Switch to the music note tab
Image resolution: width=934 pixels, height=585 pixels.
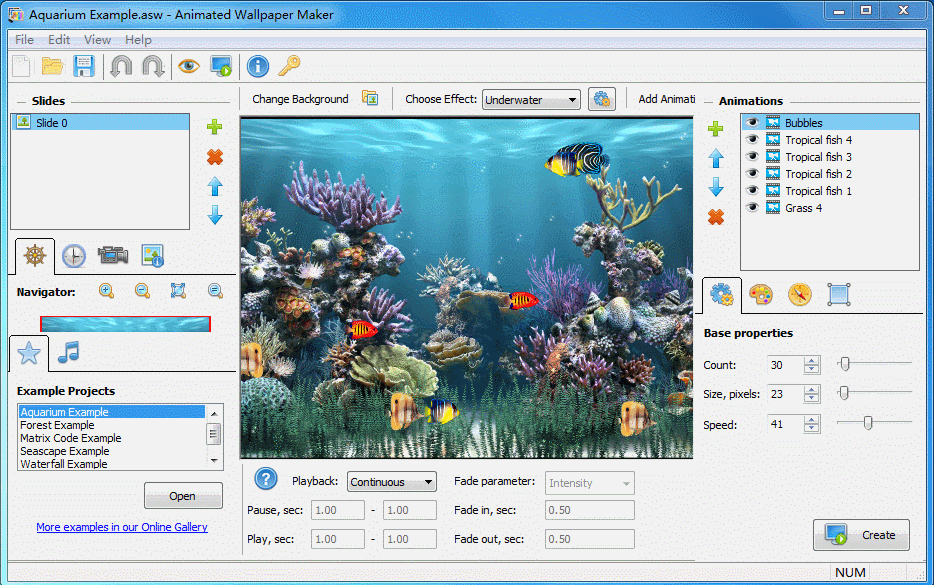click(68, 352)
